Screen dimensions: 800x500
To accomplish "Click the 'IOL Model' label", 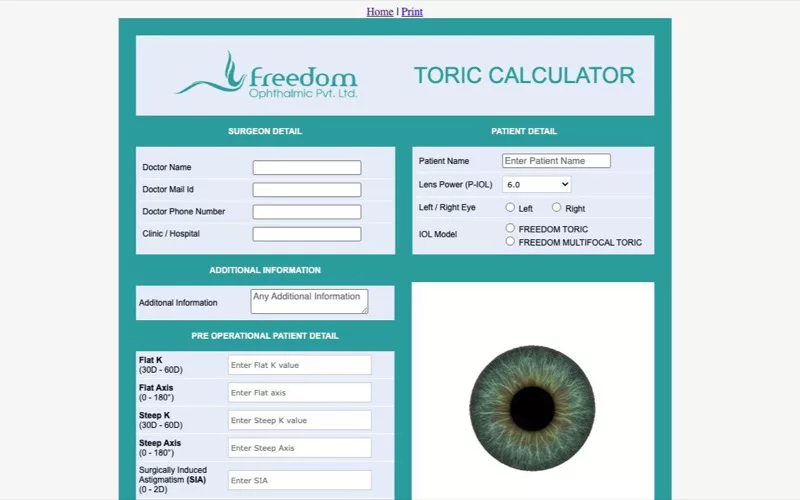I will click(438, 234).
